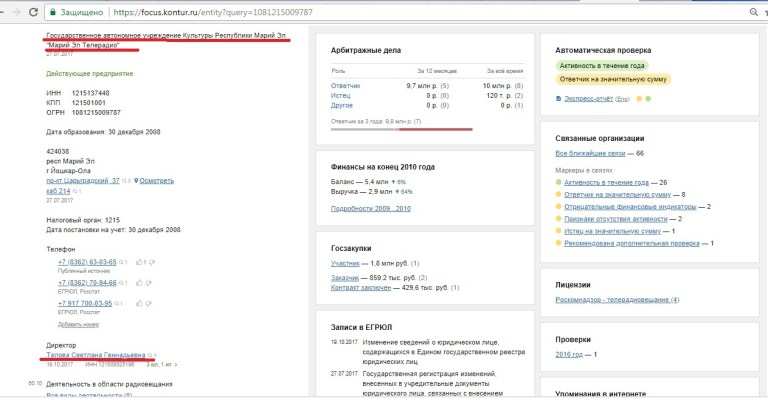Image resolution: width=768 pixels, height=398 pixels.
Task: Open Истец на значительную сумму link
Action: tap(613, 231)
